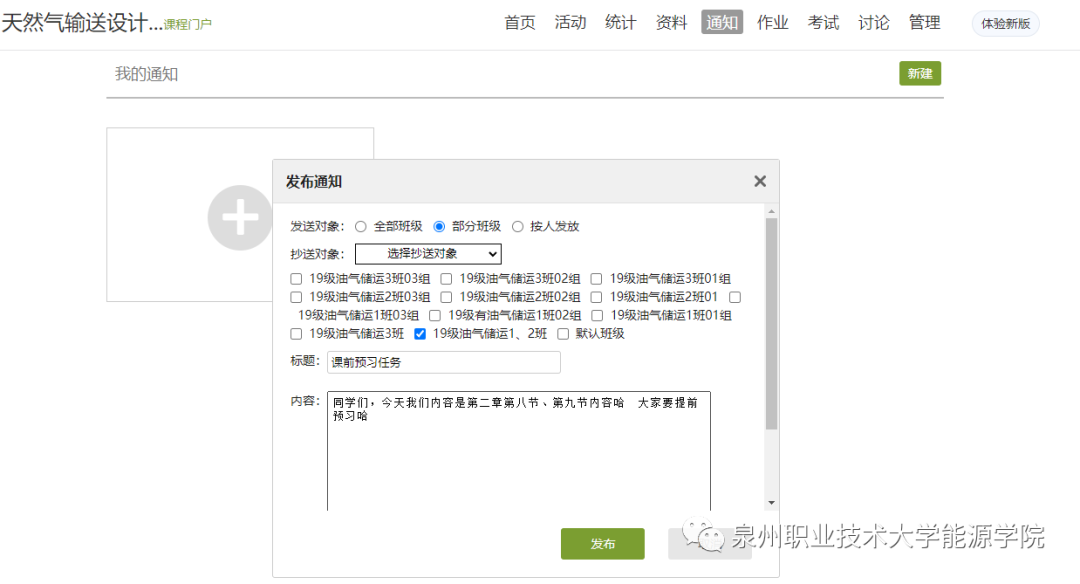Screen dimensions: 1080x584
Task: Click the green 发布 button
Action: click(x=602, y=544)
